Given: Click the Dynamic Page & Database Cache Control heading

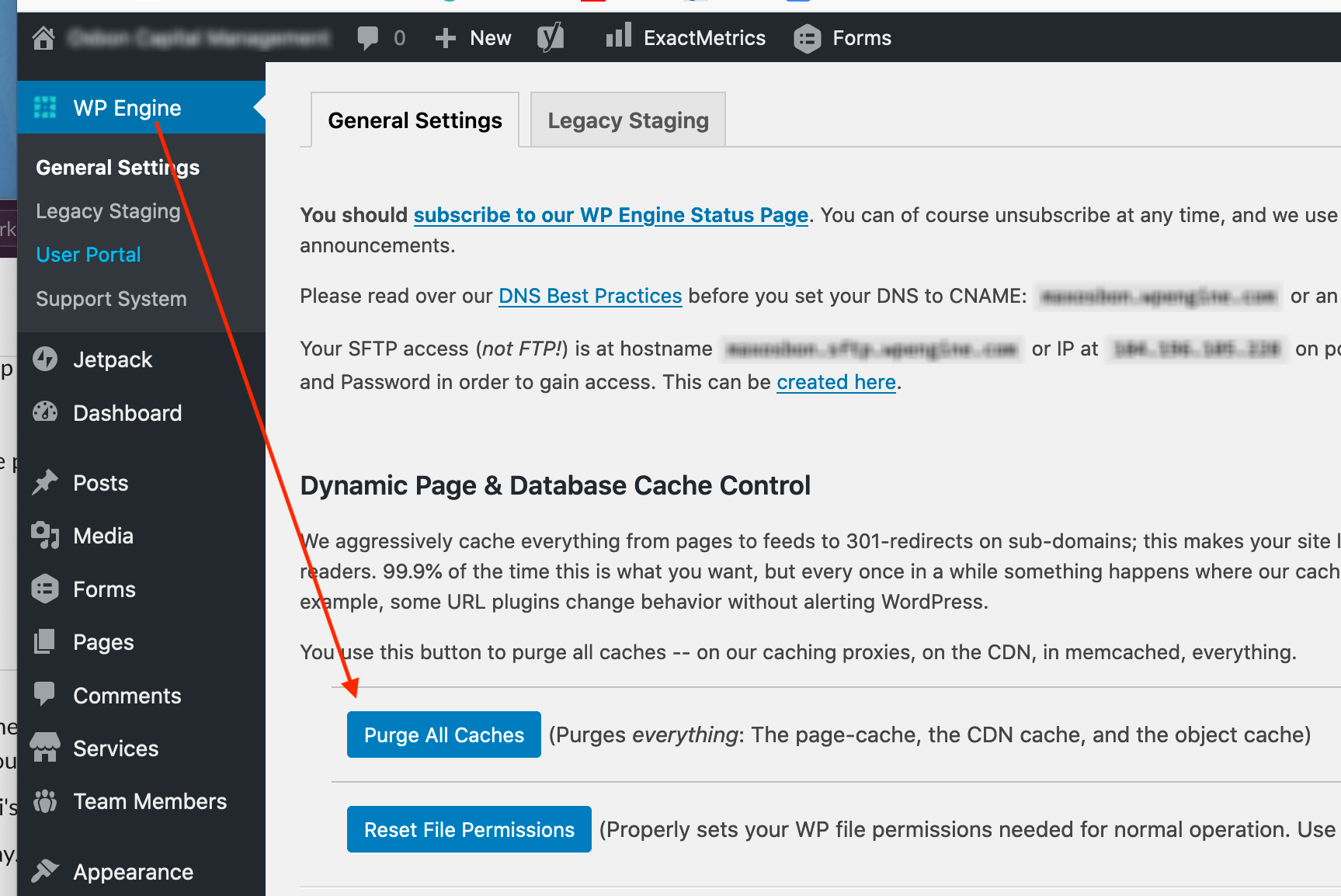Looking at the screenshot, I should [555, 485].
